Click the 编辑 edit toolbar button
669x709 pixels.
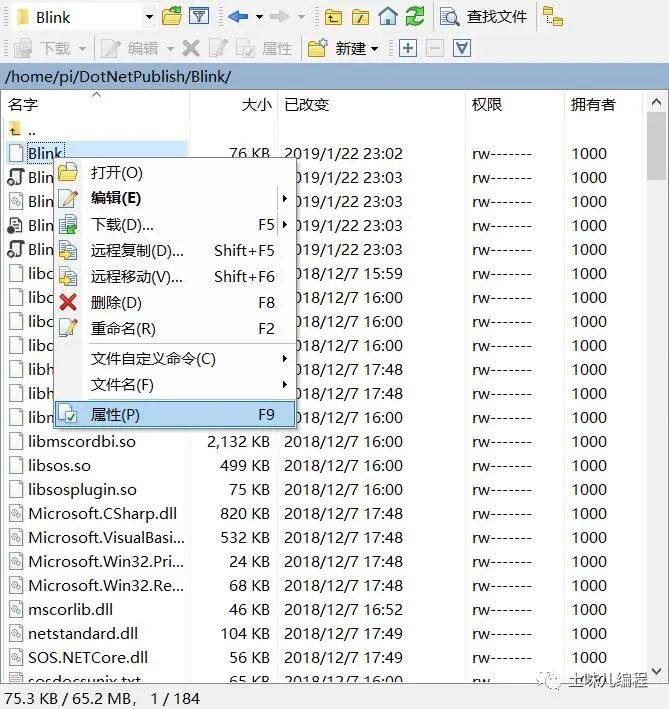pos(129,48)
